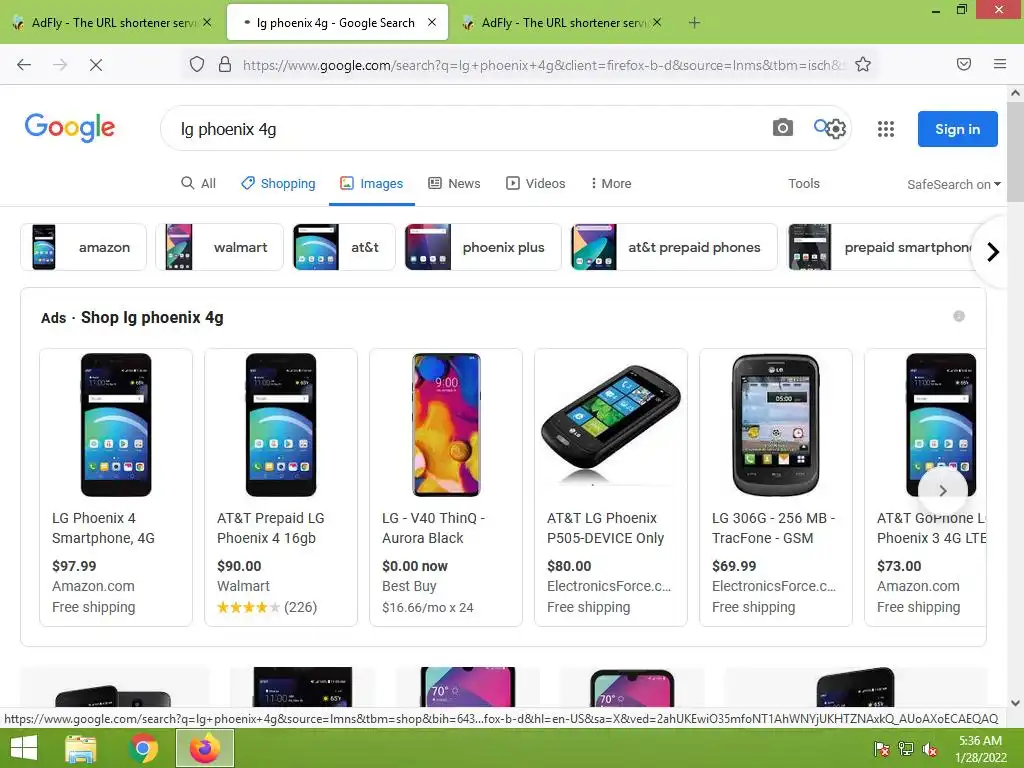Select the Images tab

point(372,184)
